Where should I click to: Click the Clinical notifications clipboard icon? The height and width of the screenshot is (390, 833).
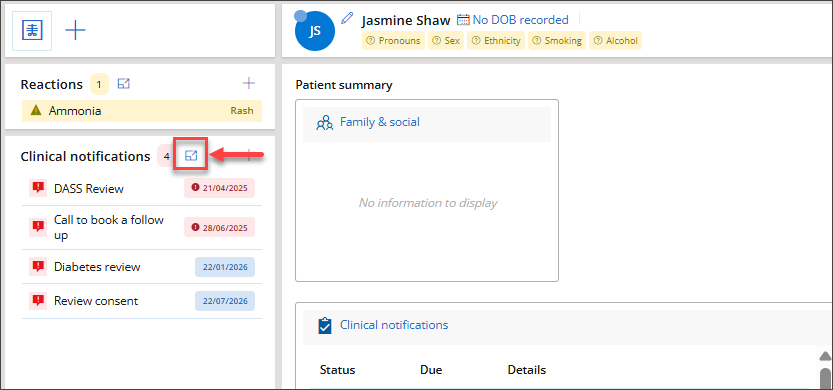point(324,325)
